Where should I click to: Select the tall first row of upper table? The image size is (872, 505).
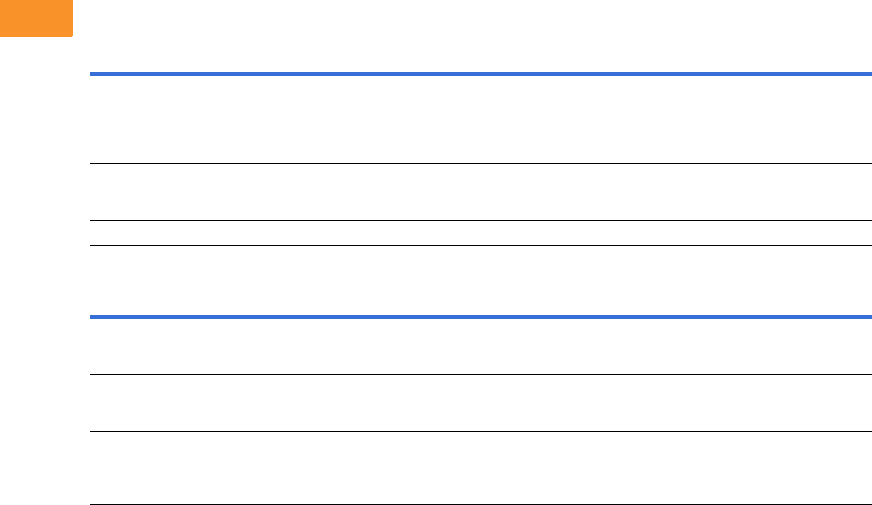481,119
